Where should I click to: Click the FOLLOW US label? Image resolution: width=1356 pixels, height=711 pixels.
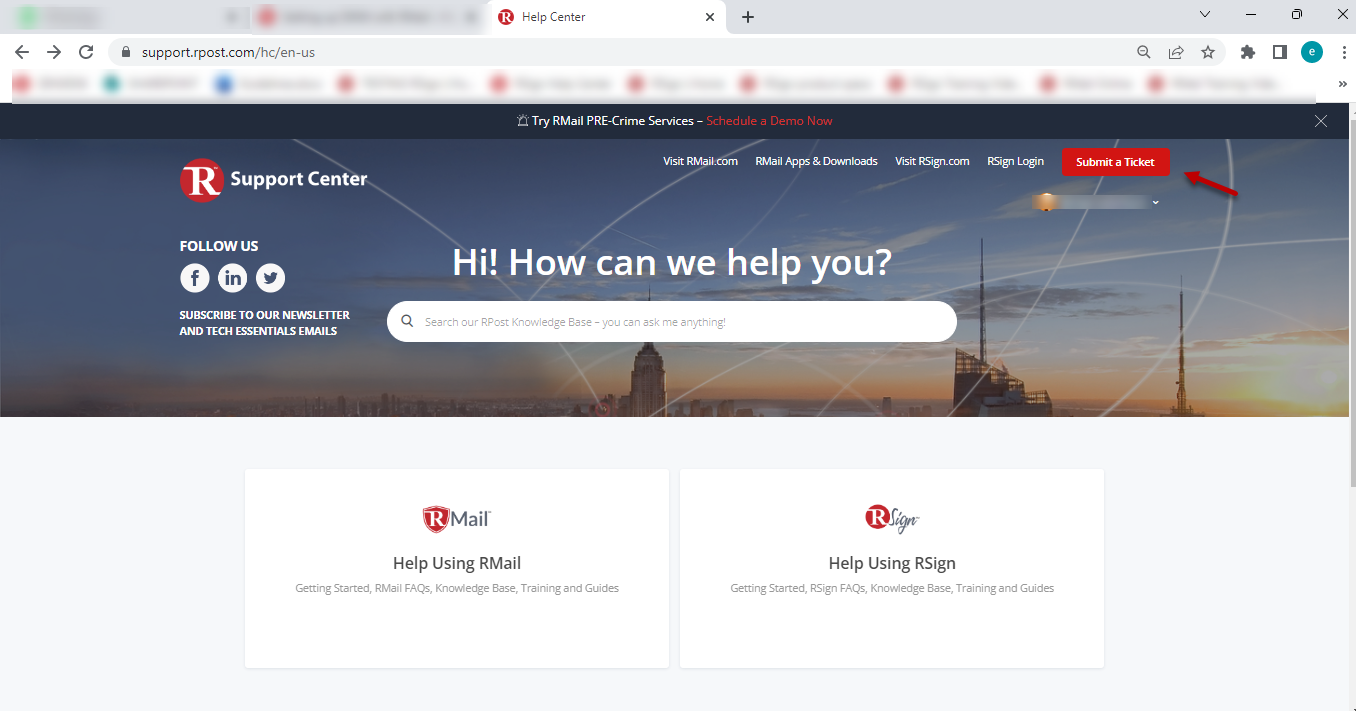tap(219, 246)
